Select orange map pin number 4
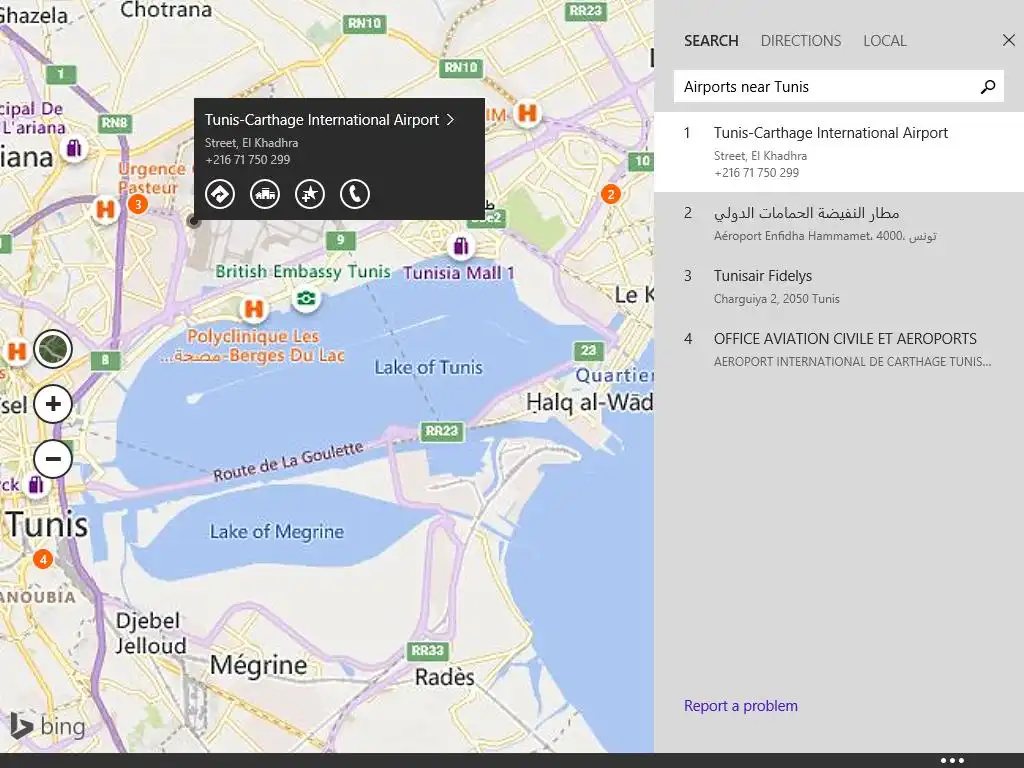Viewport: 1024px width, 768px height. (x=43, y=559)
